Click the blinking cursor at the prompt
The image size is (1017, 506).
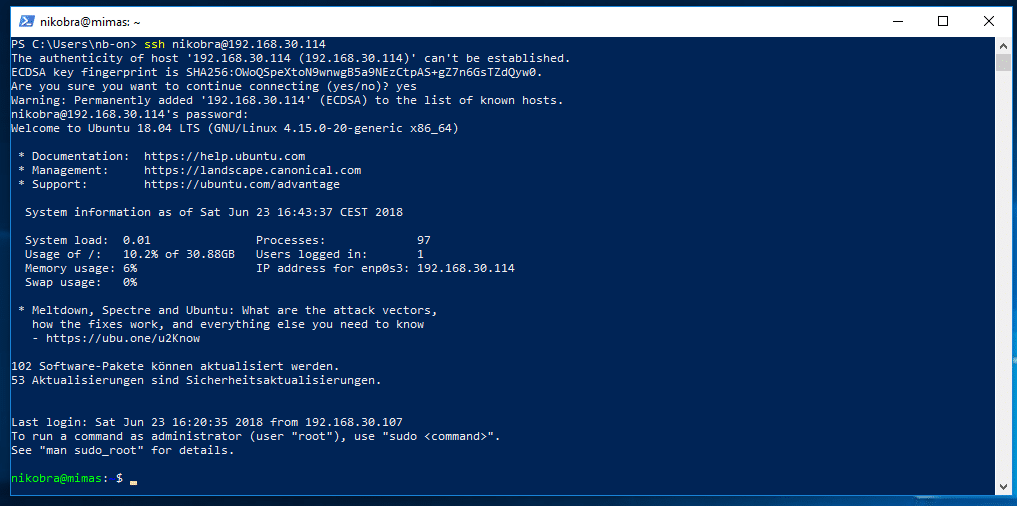click(134, 483)
